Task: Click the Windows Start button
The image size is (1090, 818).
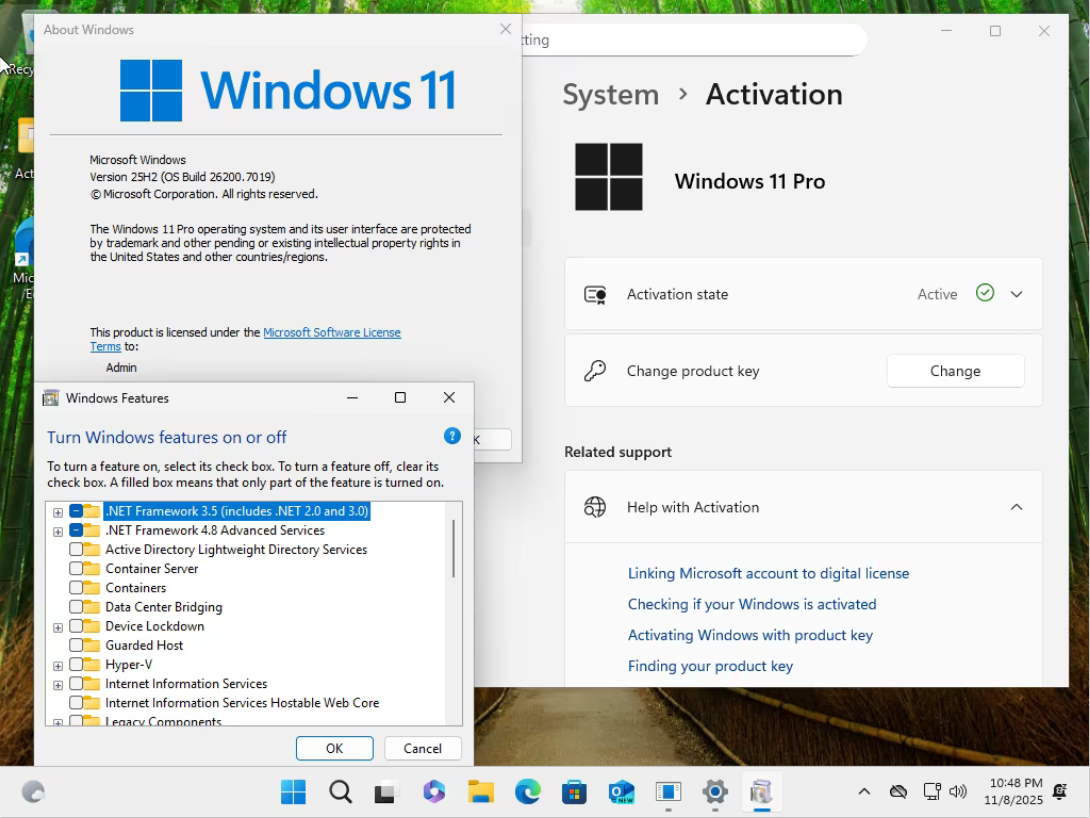Action: coord(293,793)
